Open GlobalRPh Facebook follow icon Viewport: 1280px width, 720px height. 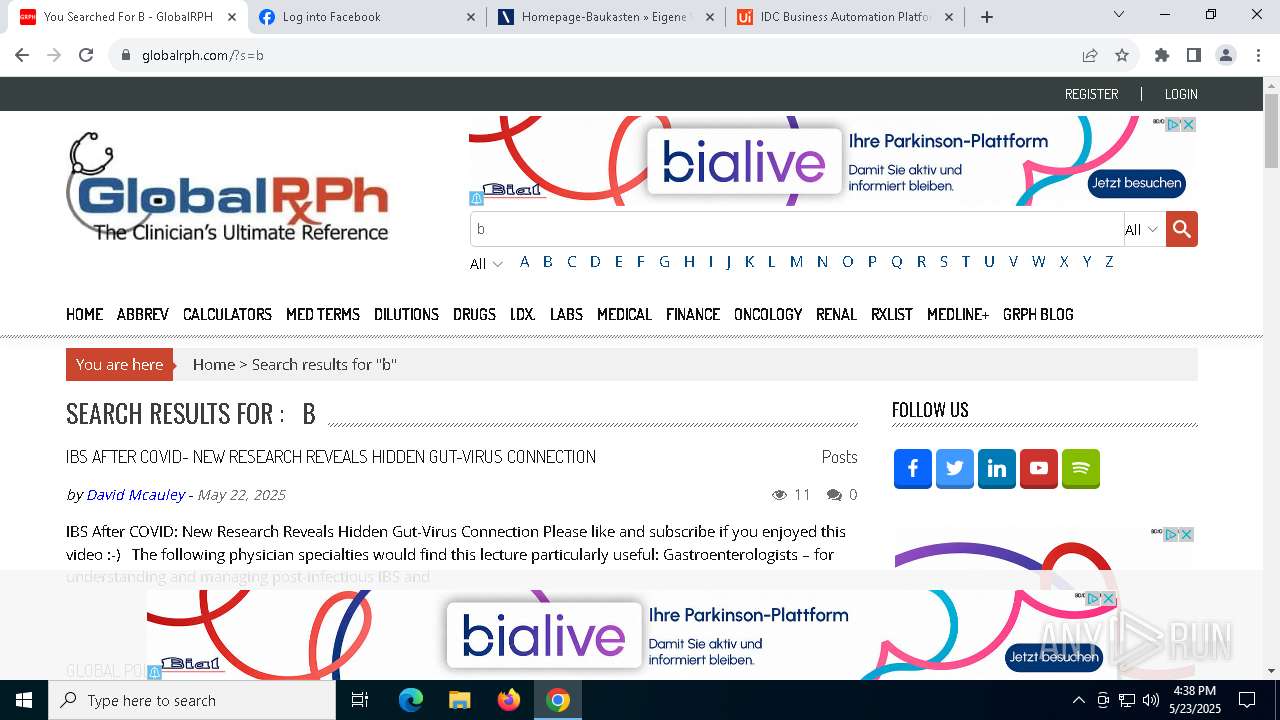[x=913, y=468]
